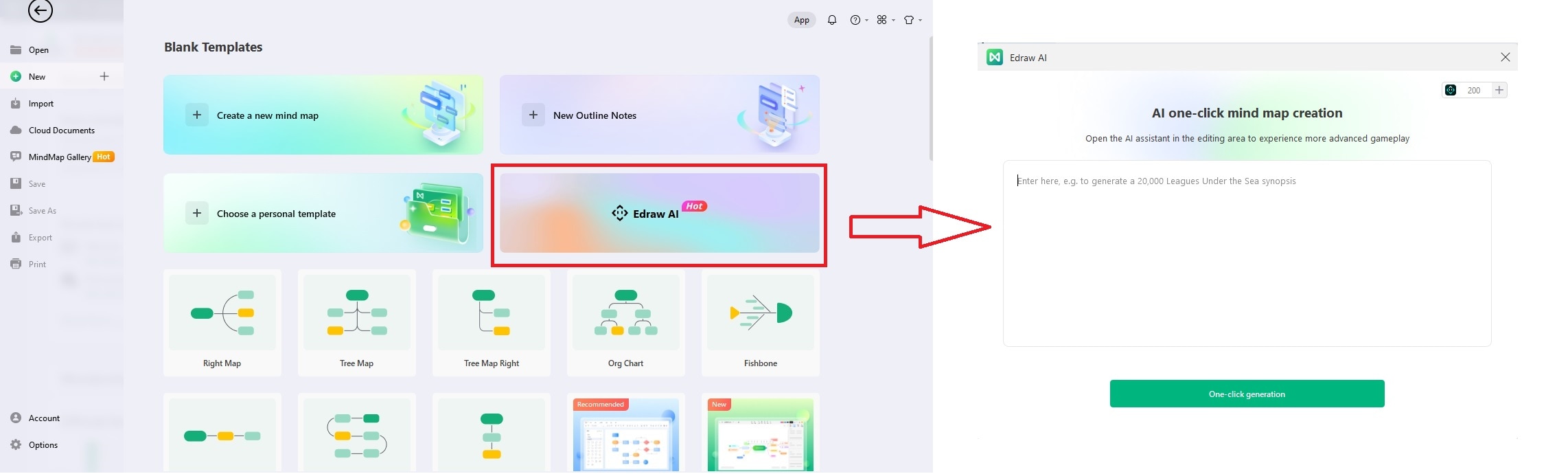Viewport: 1568px width, 474px height.
Task: Click the Print printer icon
Action: [x=16, y=264]
